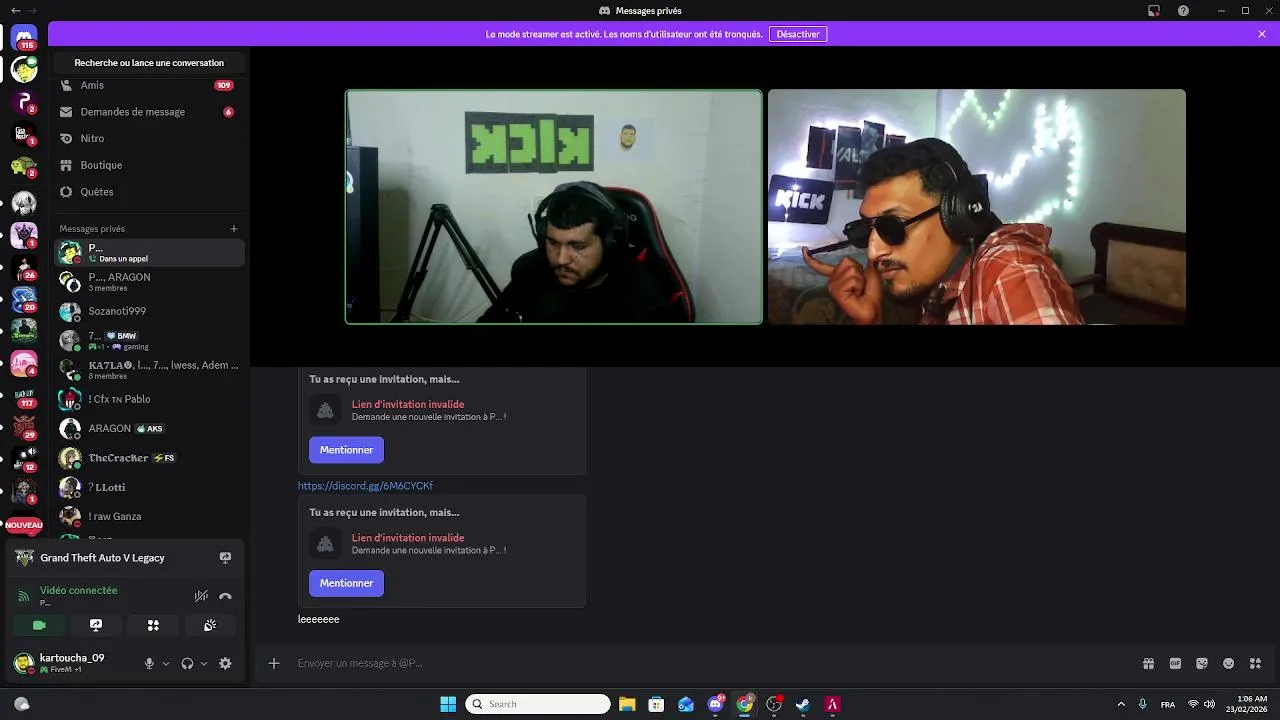Open the ? LLotti conversation
The height and width of the screenshot is (720, 1280).
(x=148, y=487)
